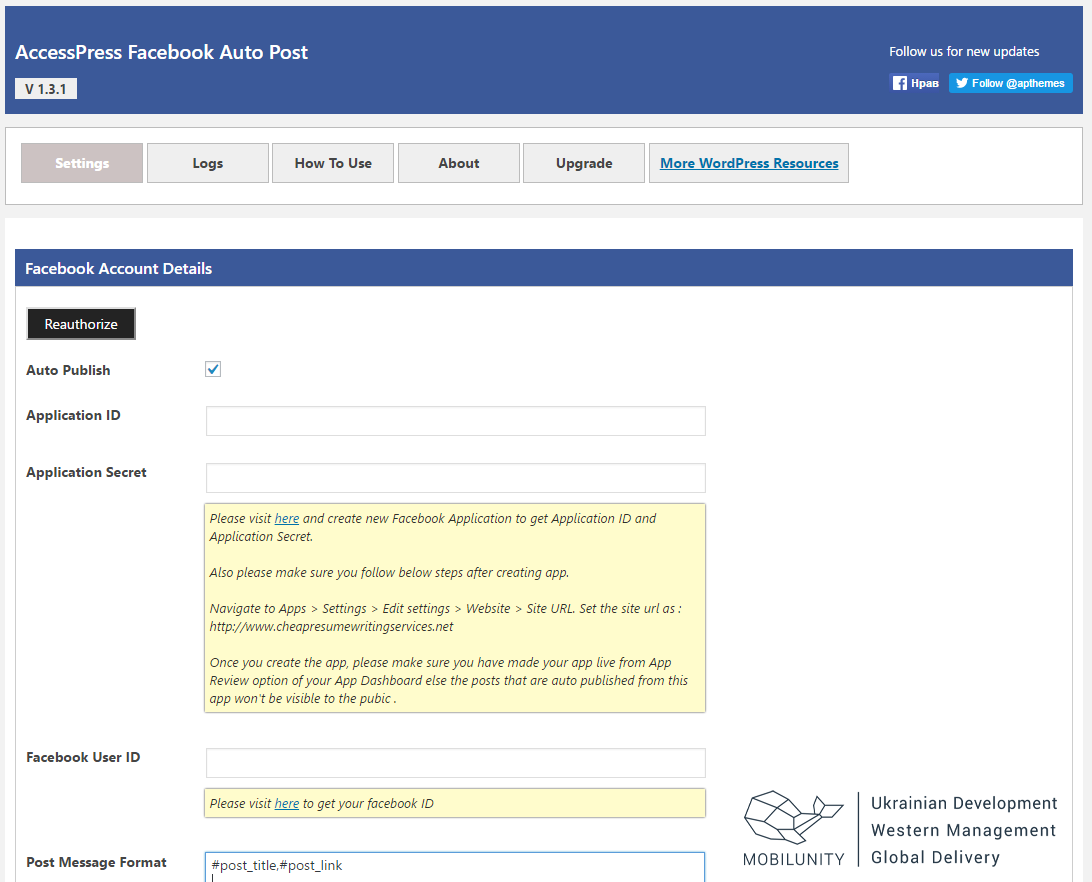
Task: Open the Mobilunity advertisement banner
Action: tap(900, 829)
